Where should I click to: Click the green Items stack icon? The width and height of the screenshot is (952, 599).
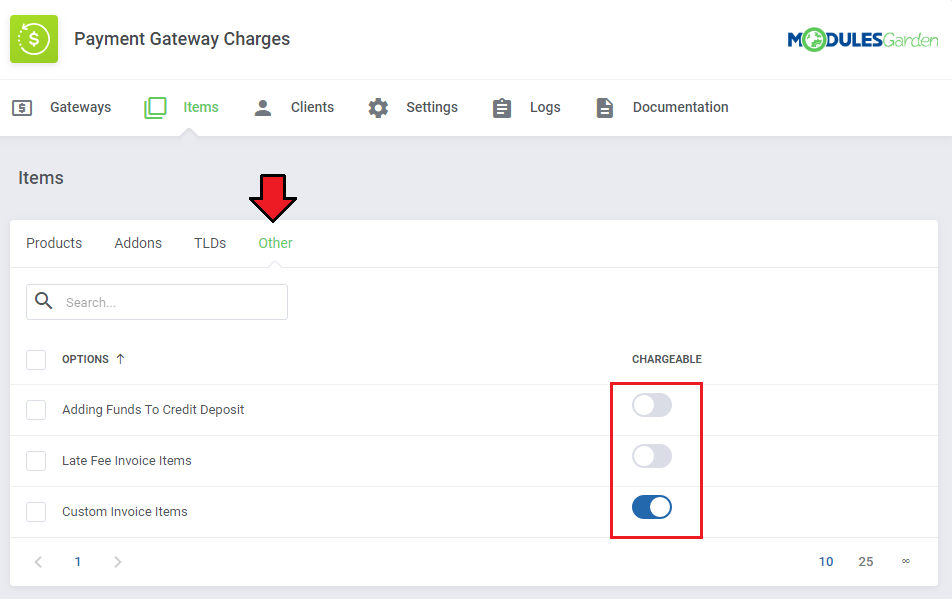155,107
